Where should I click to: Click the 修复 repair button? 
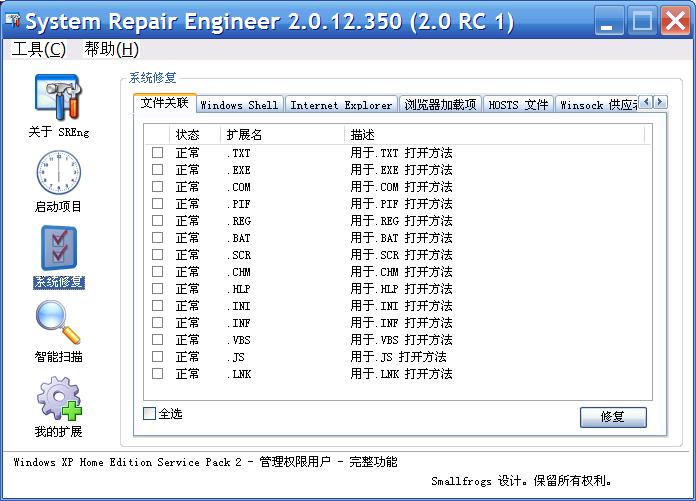point(613,417)
